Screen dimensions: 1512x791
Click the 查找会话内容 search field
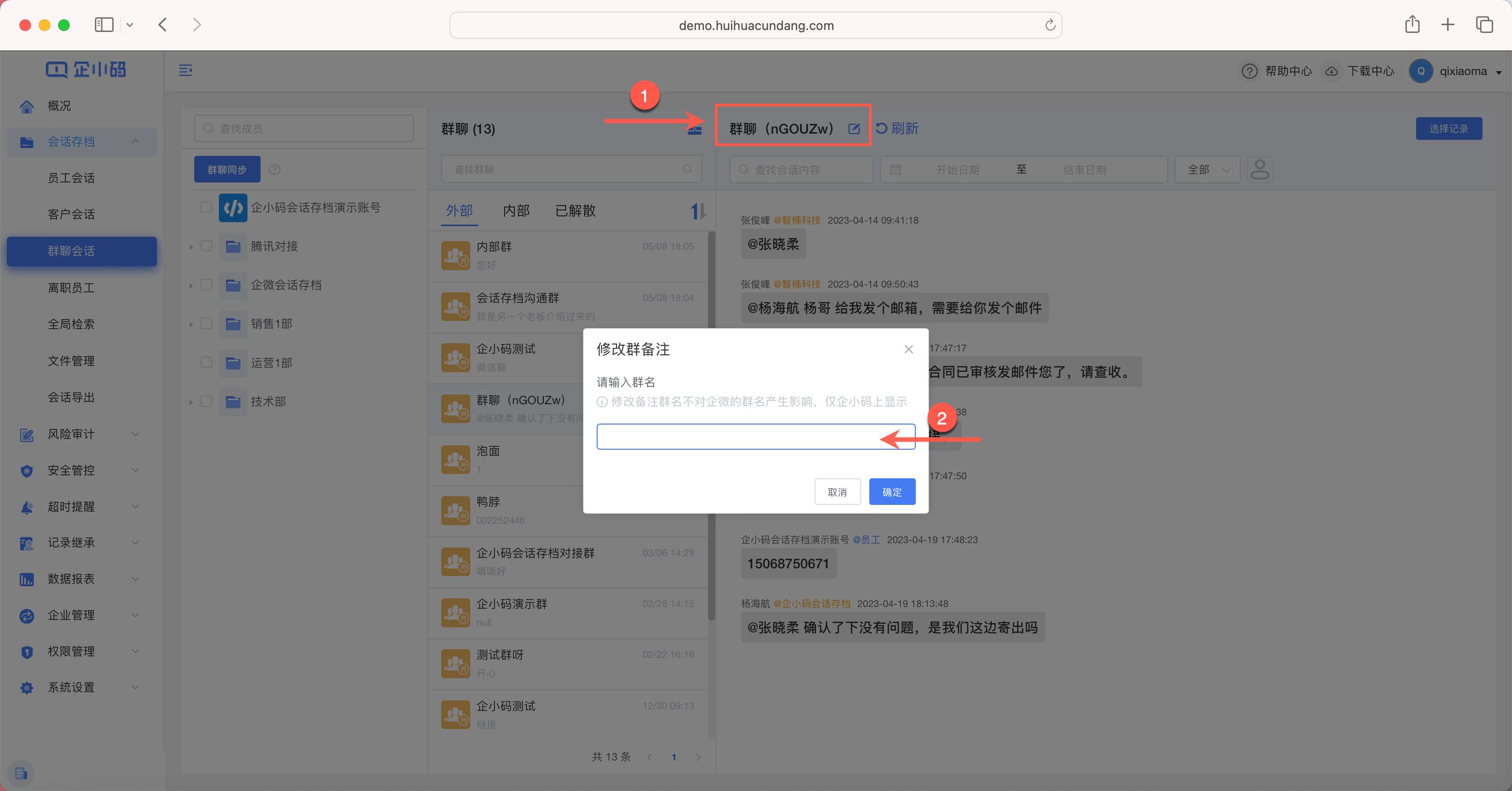(x=801, y=169)
